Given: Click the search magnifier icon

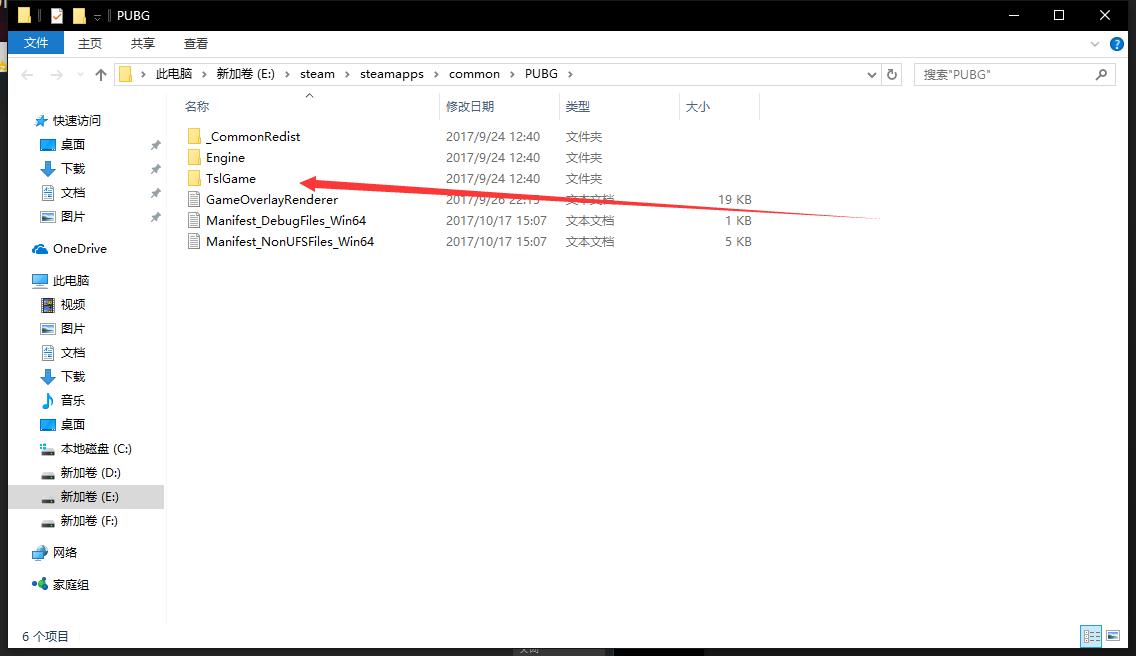Looking at the screenshot, I should coord(1101,74).
